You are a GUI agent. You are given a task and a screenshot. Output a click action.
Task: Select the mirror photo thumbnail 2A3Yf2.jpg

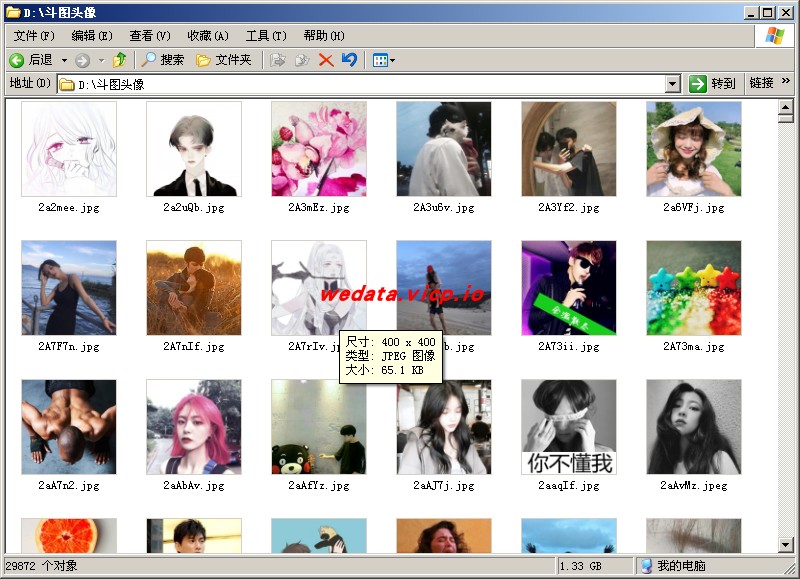pos(569,148)
